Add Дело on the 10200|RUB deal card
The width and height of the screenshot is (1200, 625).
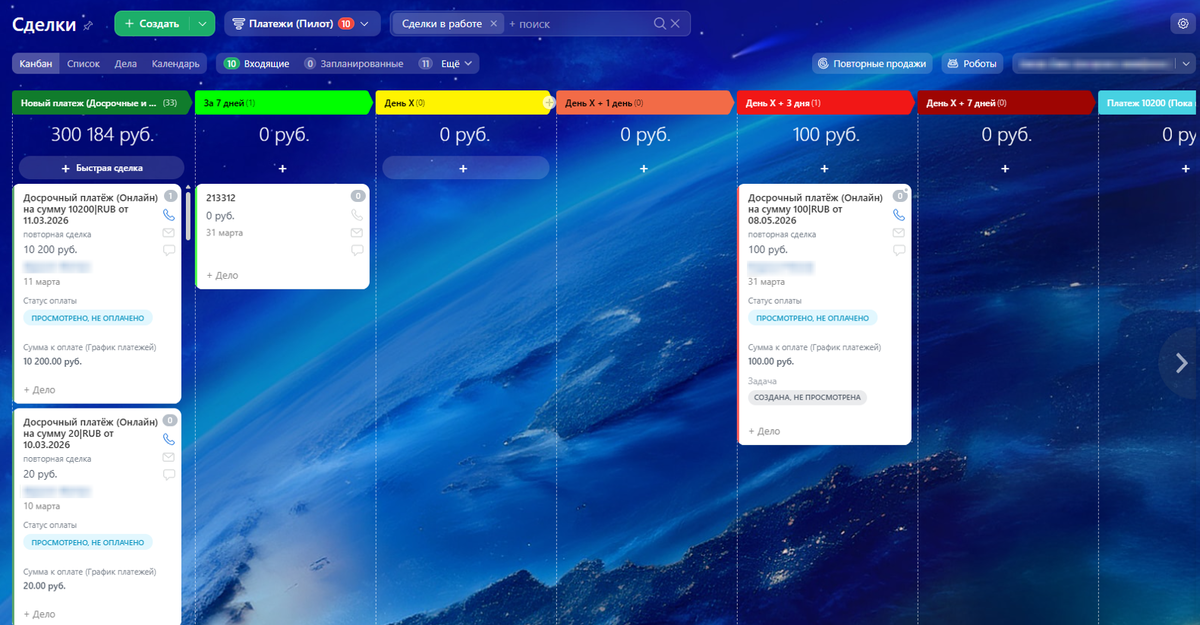(x=39, y=390)
